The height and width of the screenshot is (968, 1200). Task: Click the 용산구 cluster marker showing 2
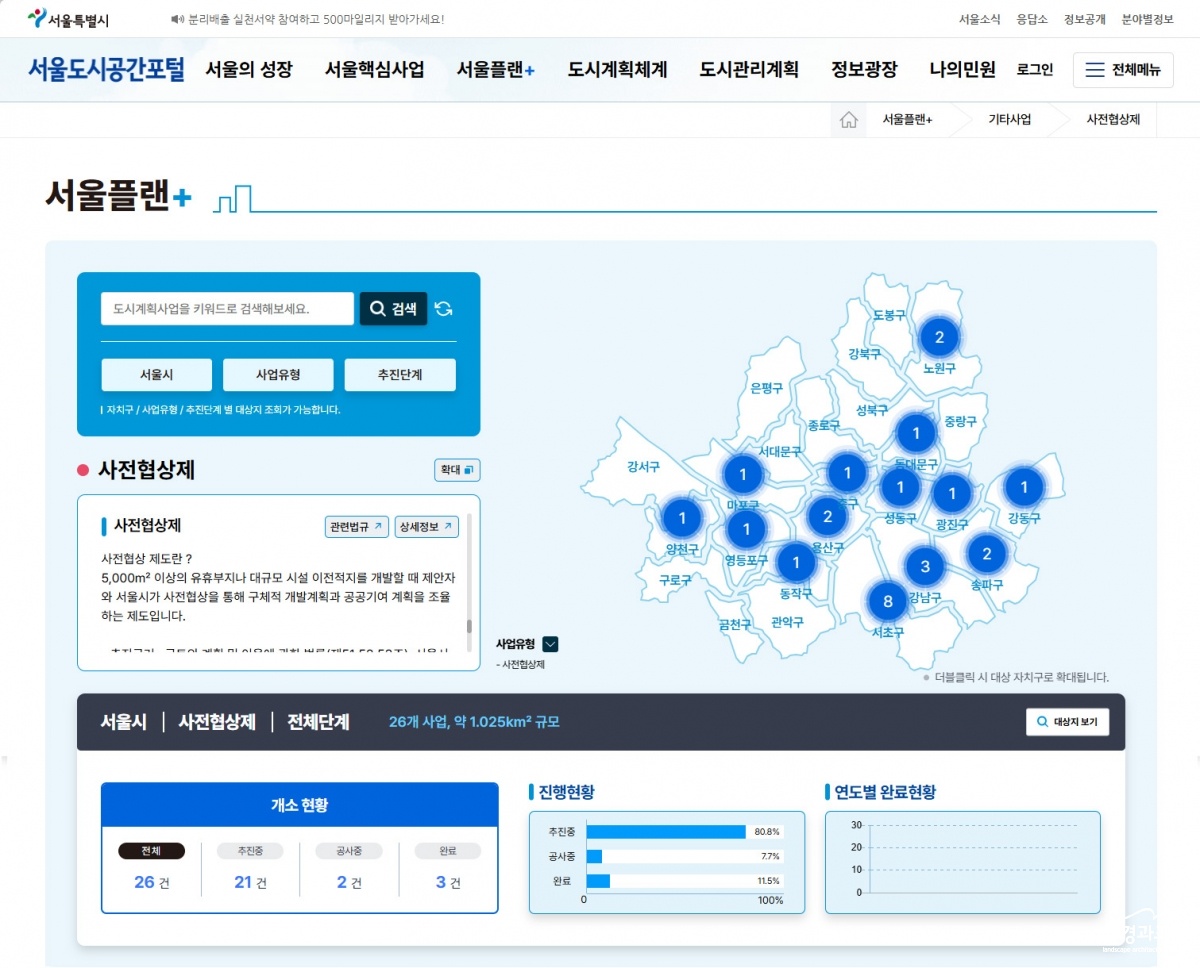click(827, 517)
